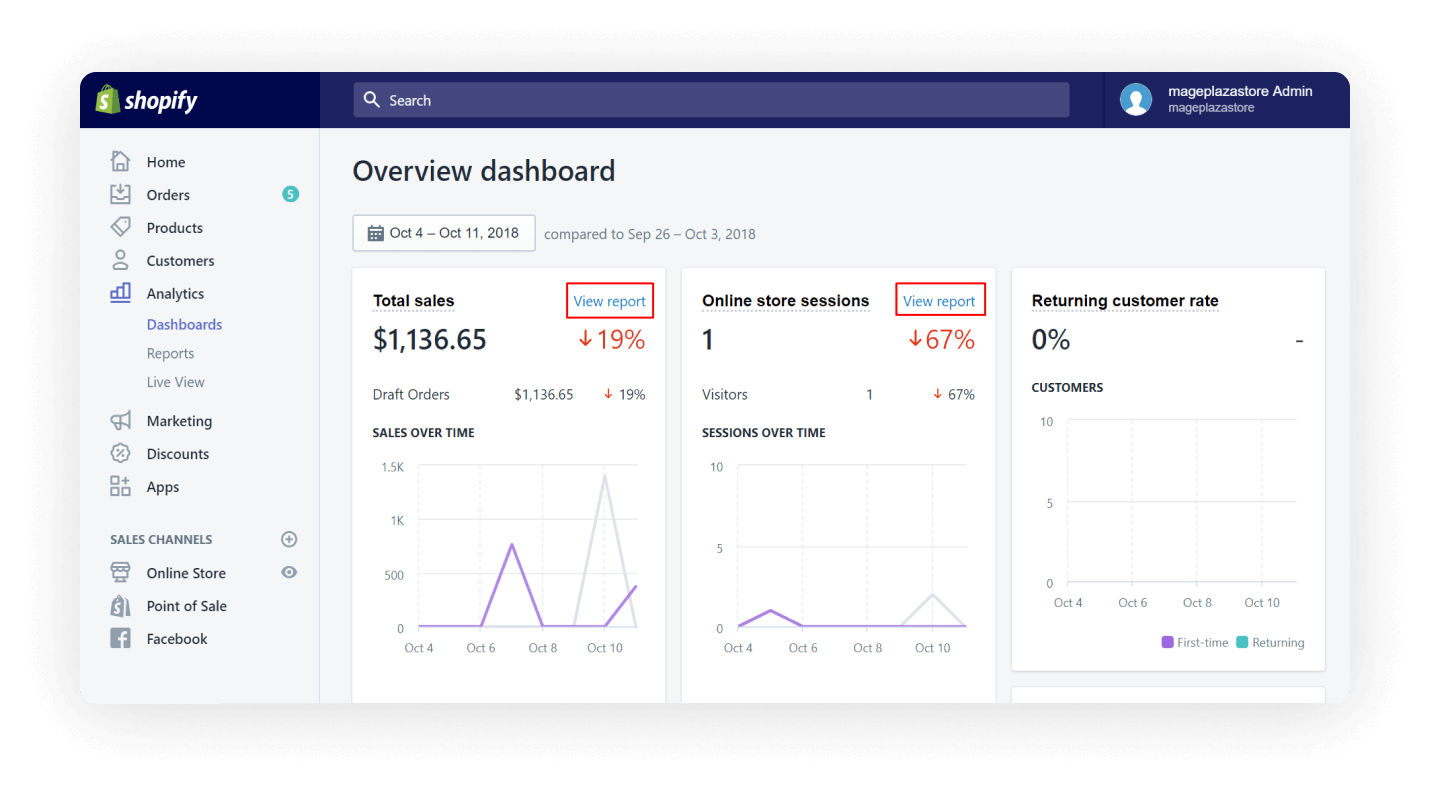Image resolution: width=1430 pixels, height=794 pixels.
Task: Select the First-time legend marker
Action: click(x=1167, y=641)
